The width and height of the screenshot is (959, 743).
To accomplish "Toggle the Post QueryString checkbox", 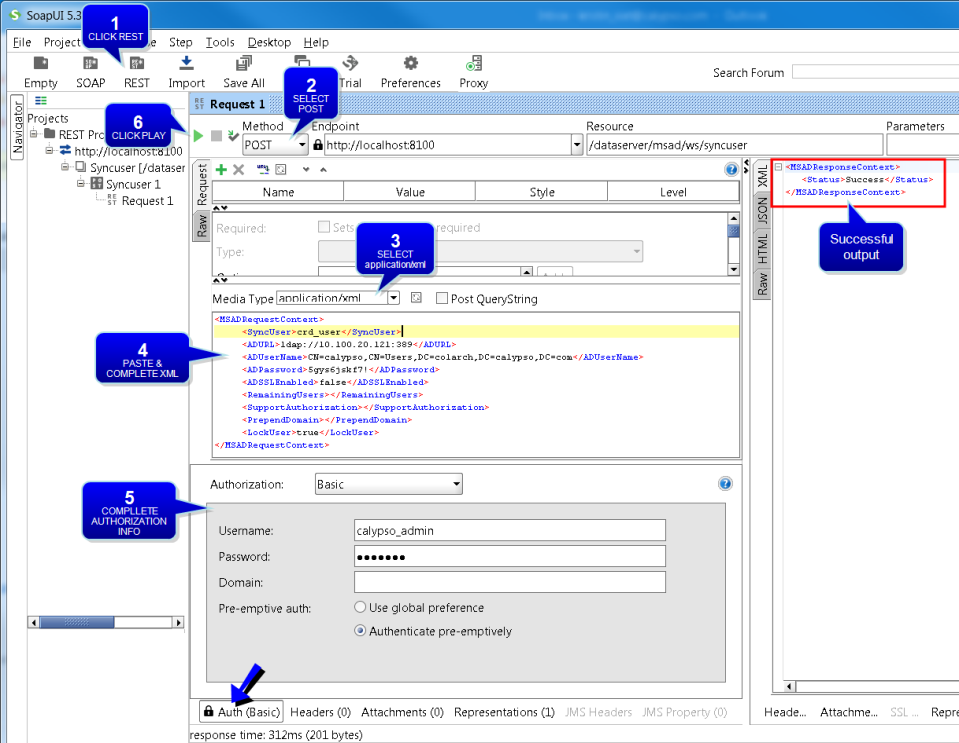I will tap(442, 298).
